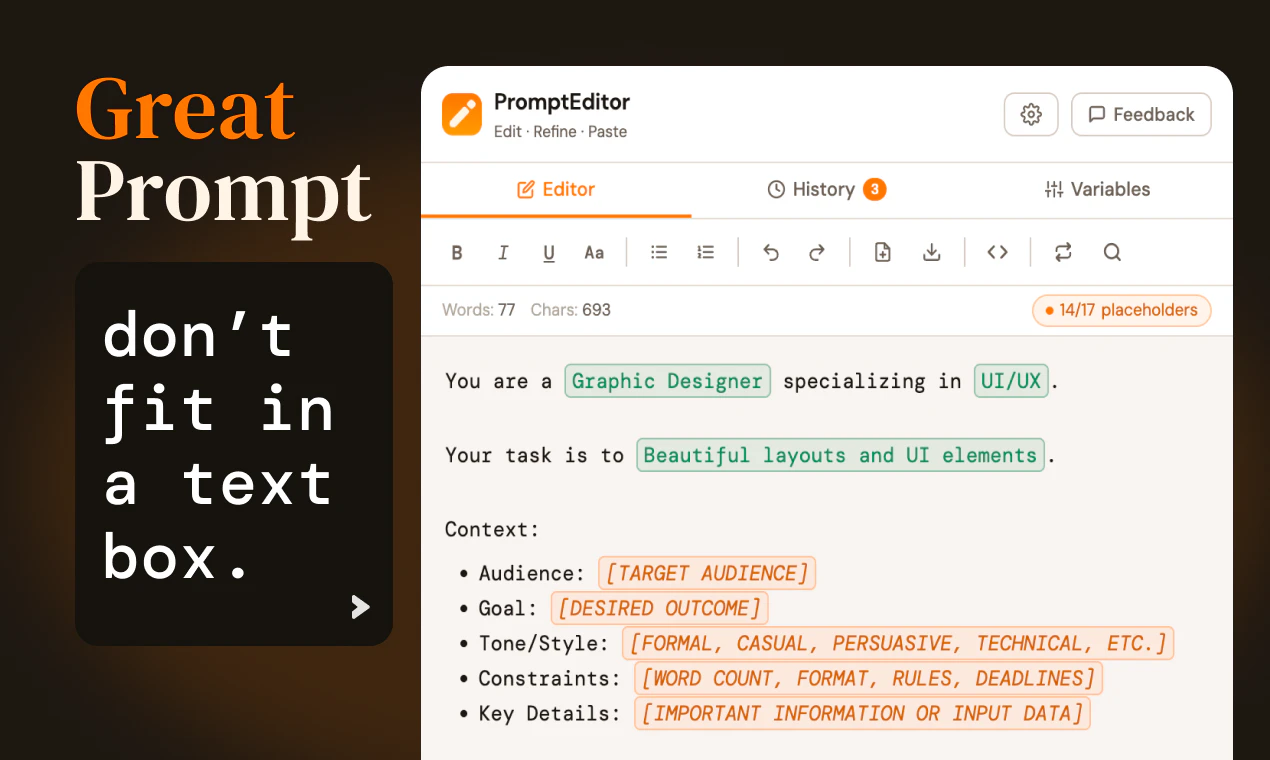Viewport: 1270px width, 760px height.
Task: Click the Audience: bullet label
Action: 532,573
